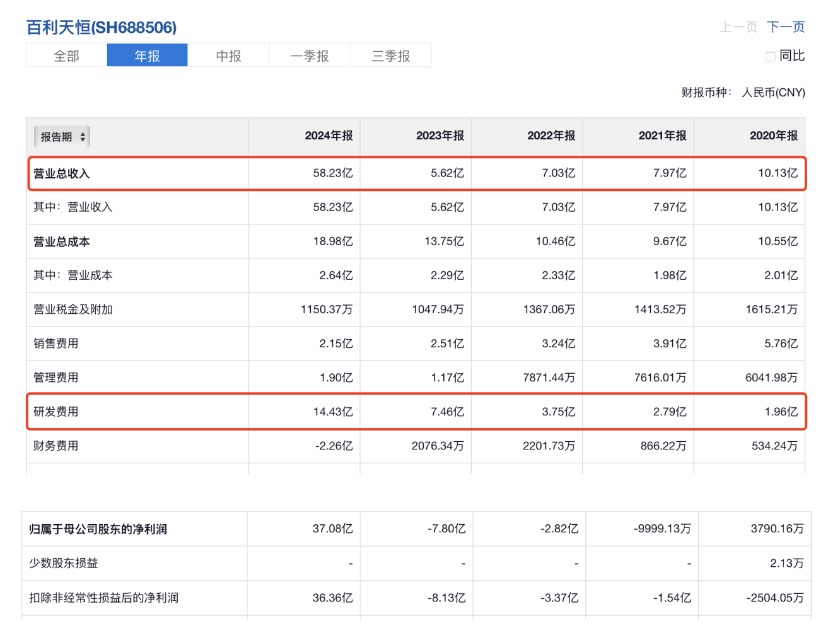The height and width of the screenshot is (637, 827).
Task: Select the 研发费用 row label
Action: (56, 411)
